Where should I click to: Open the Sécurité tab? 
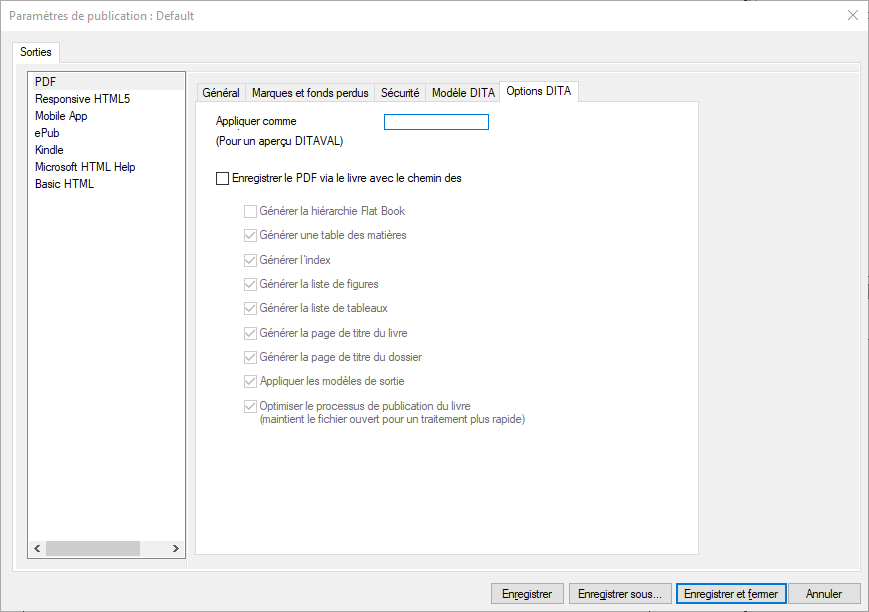400,93
